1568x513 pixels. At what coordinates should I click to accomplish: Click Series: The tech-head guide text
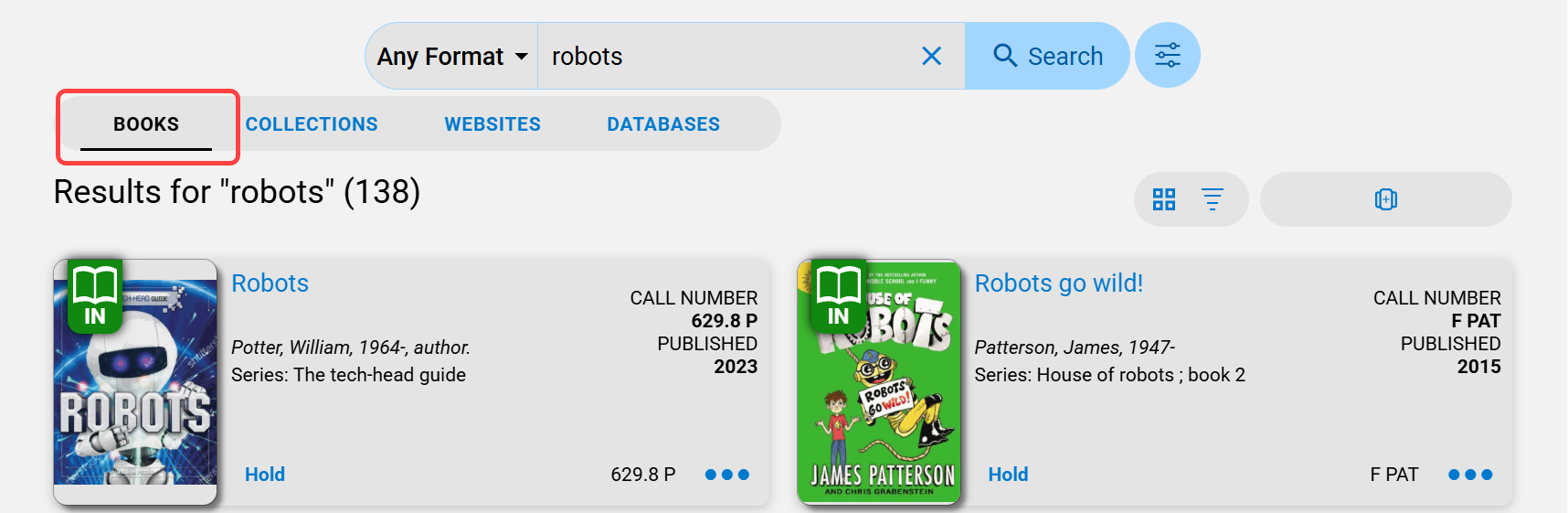click(348, 375)
